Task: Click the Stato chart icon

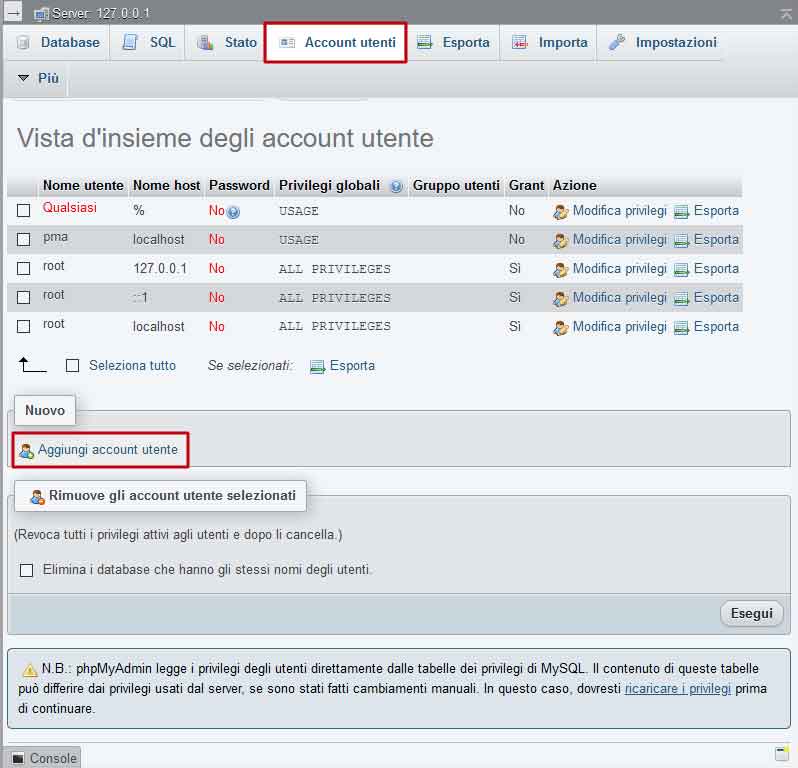Action: pos(205,43)
